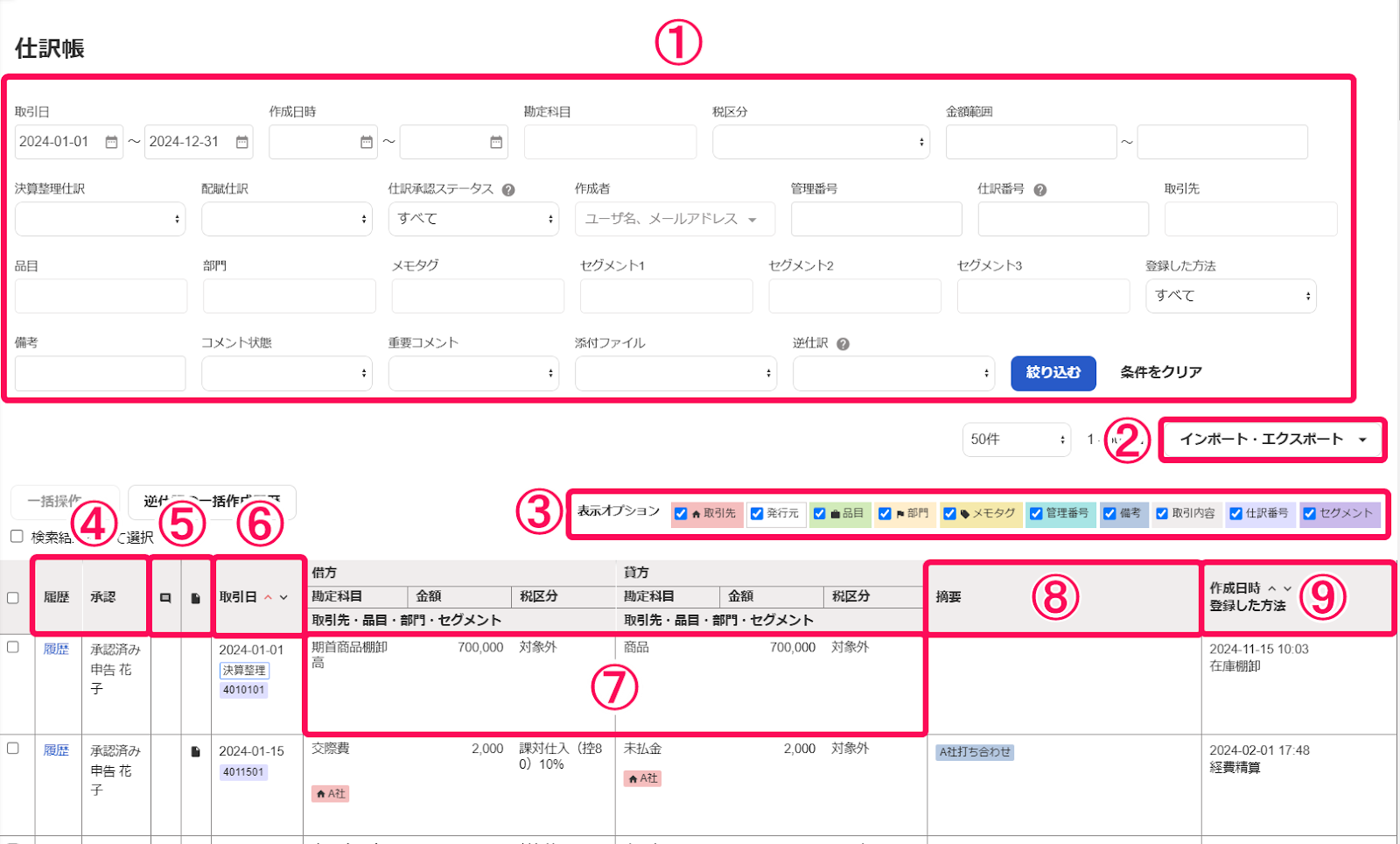Open calendar picker for 取引日 end date
The height and width of the screenshot is (844, 1400).
point(242,143)
